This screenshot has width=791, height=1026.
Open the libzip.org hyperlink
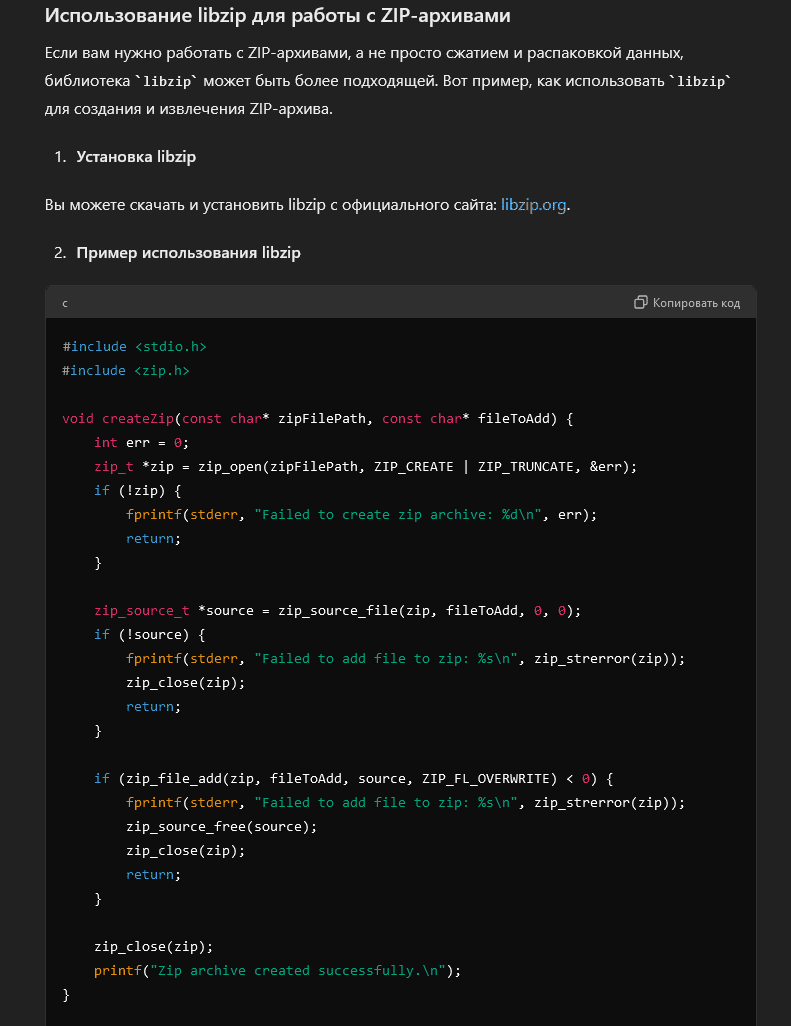click(532, 205)
